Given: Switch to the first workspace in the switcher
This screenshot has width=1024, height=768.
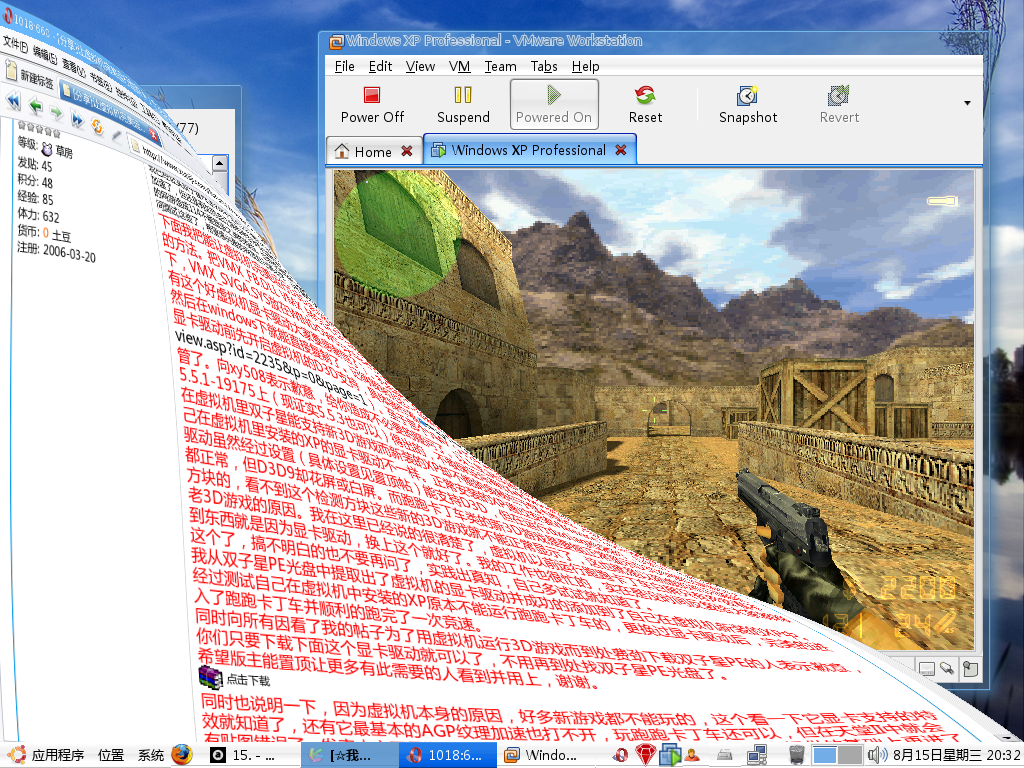Looking at the screenshot, I should coord(825,755).
